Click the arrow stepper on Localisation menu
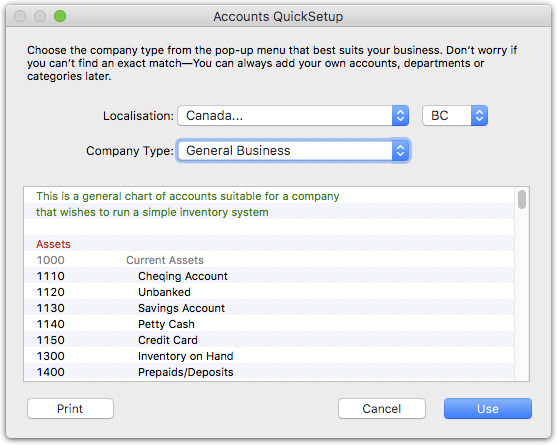Viewport: 557px width, 445px height. point(400,115)
